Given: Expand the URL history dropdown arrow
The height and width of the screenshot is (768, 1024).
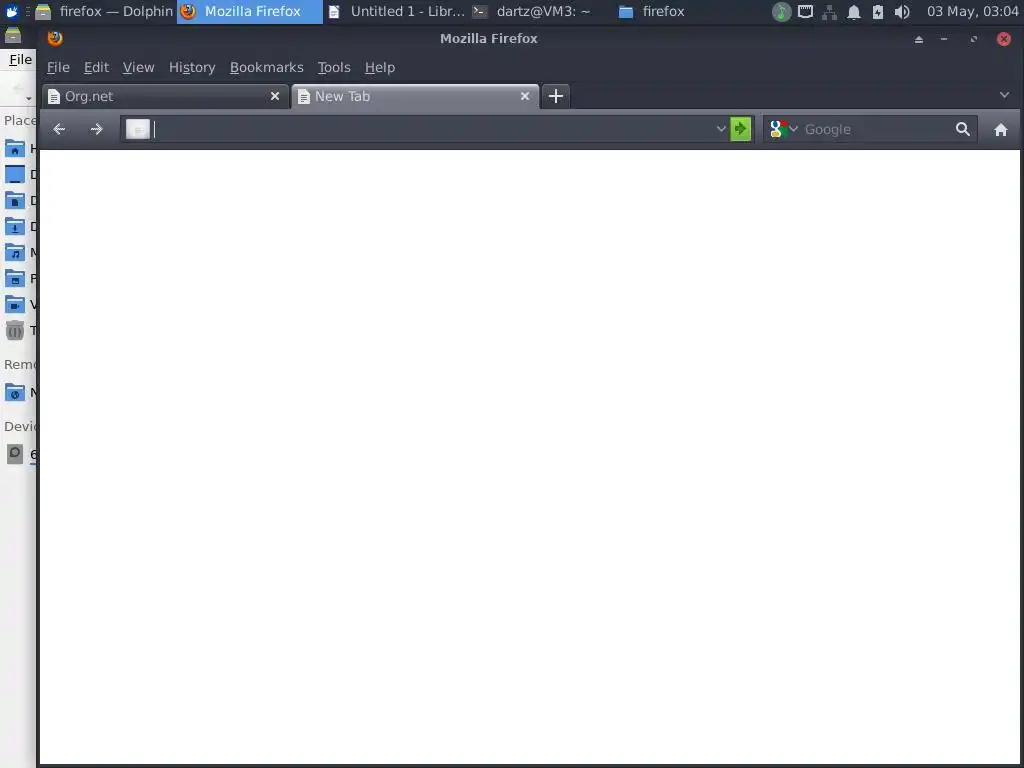Looking at the screenshot, I should click(721, 129).
